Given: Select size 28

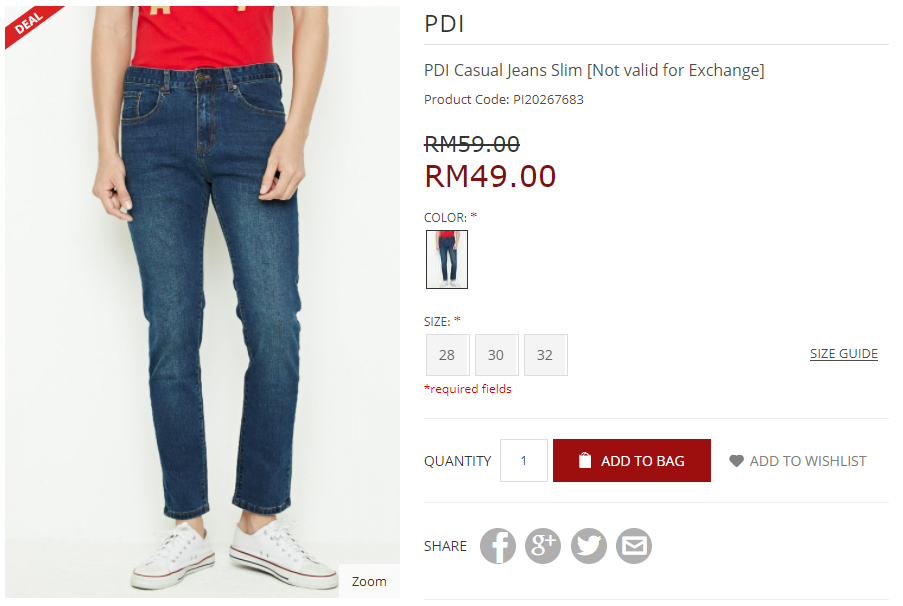Looking at the screenshot, I should point(447,355).
